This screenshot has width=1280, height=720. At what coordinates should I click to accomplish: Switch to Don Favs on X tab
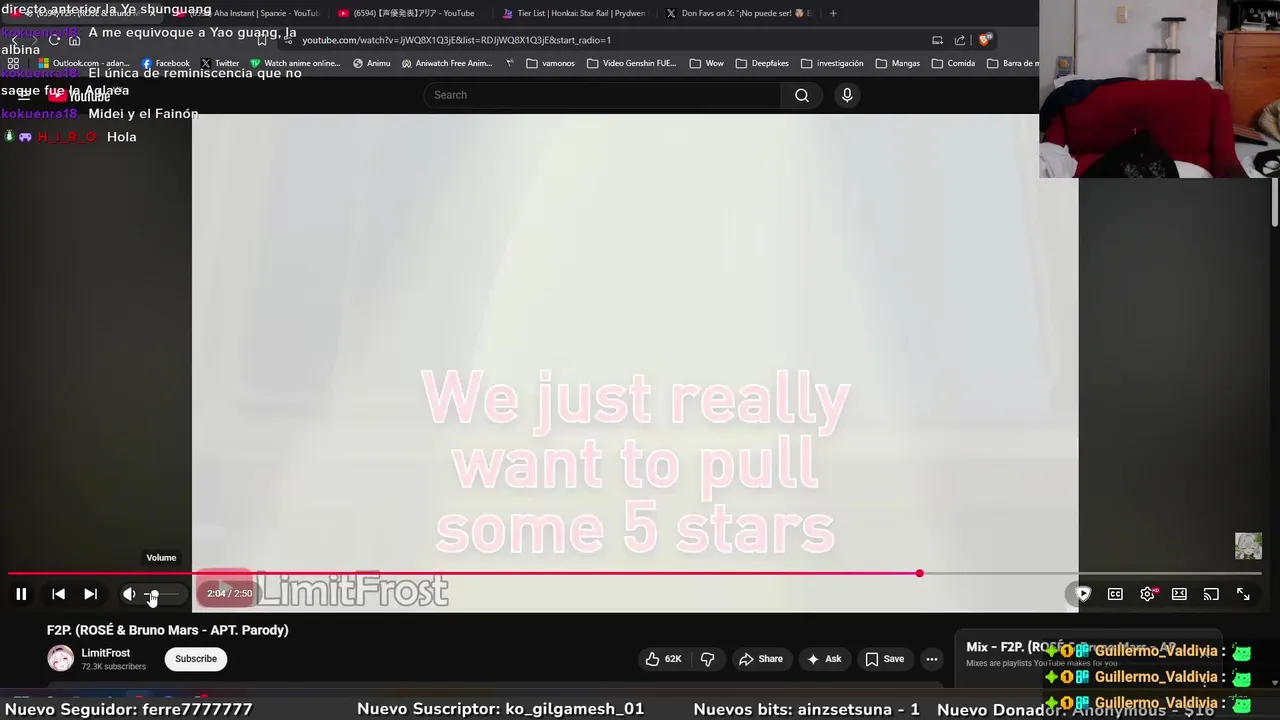[740, 13]
